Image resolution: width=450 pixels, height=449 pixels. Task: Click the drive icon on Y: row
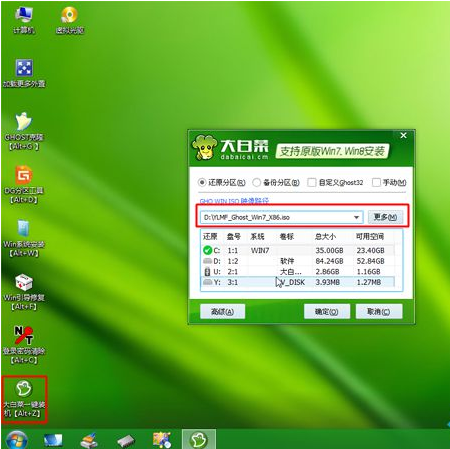tap(207, 282)
